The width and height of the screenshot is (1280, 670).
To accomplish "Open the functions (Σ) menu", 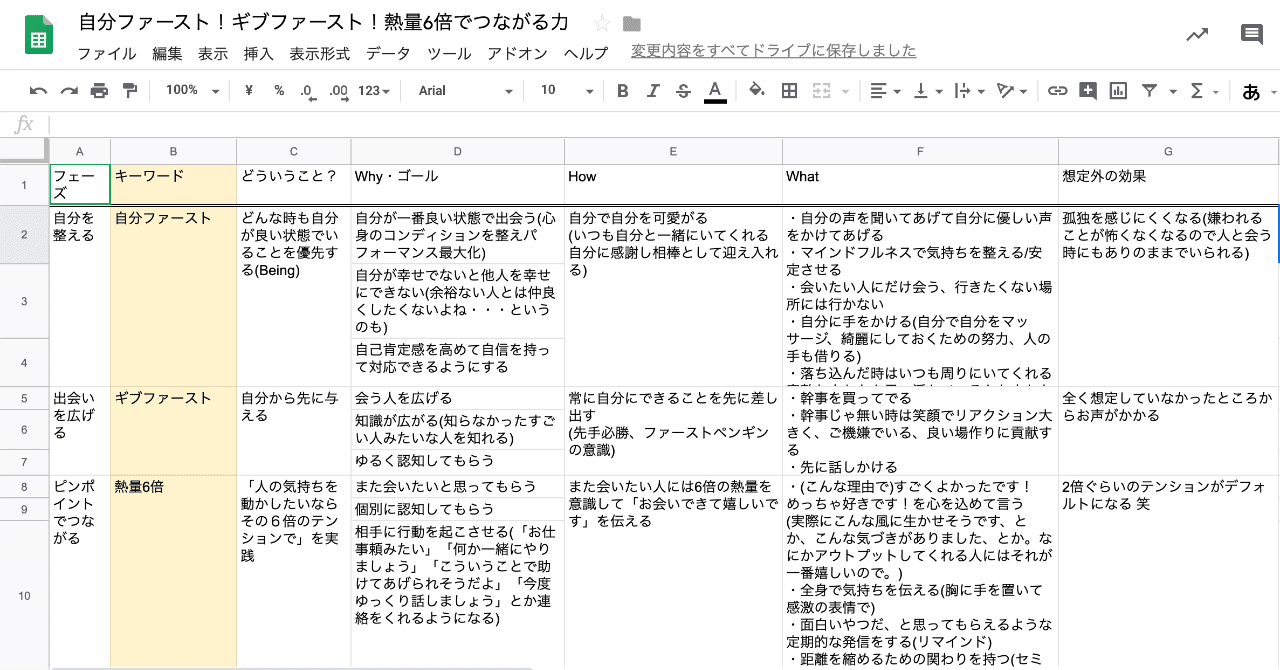I will point(1197,91).
